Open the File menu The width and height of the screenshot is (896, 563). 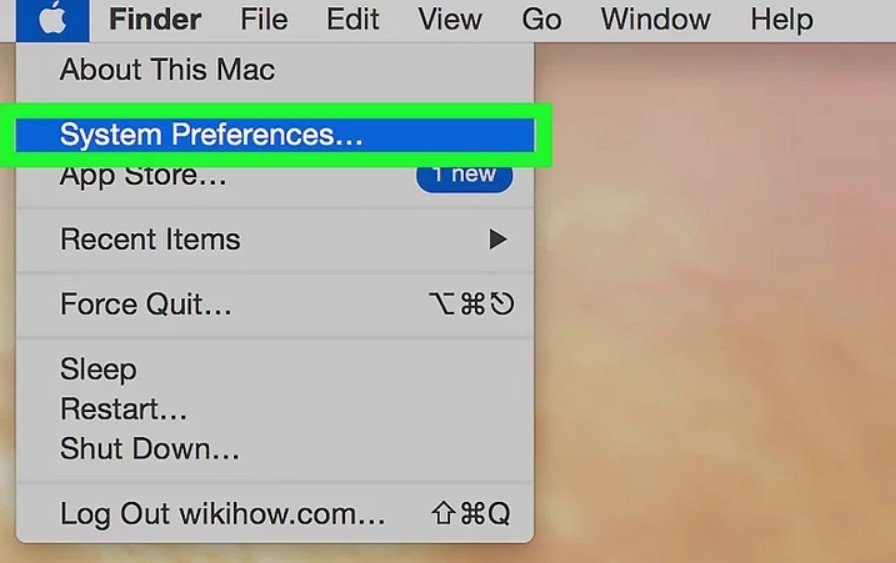click(x=264, y=20)
